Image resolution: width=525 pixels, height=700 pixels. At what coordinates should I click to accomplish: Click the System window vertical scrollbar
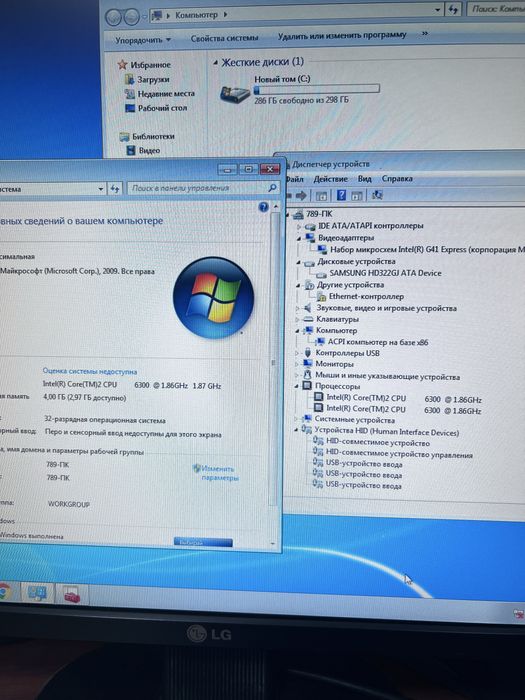275,357
